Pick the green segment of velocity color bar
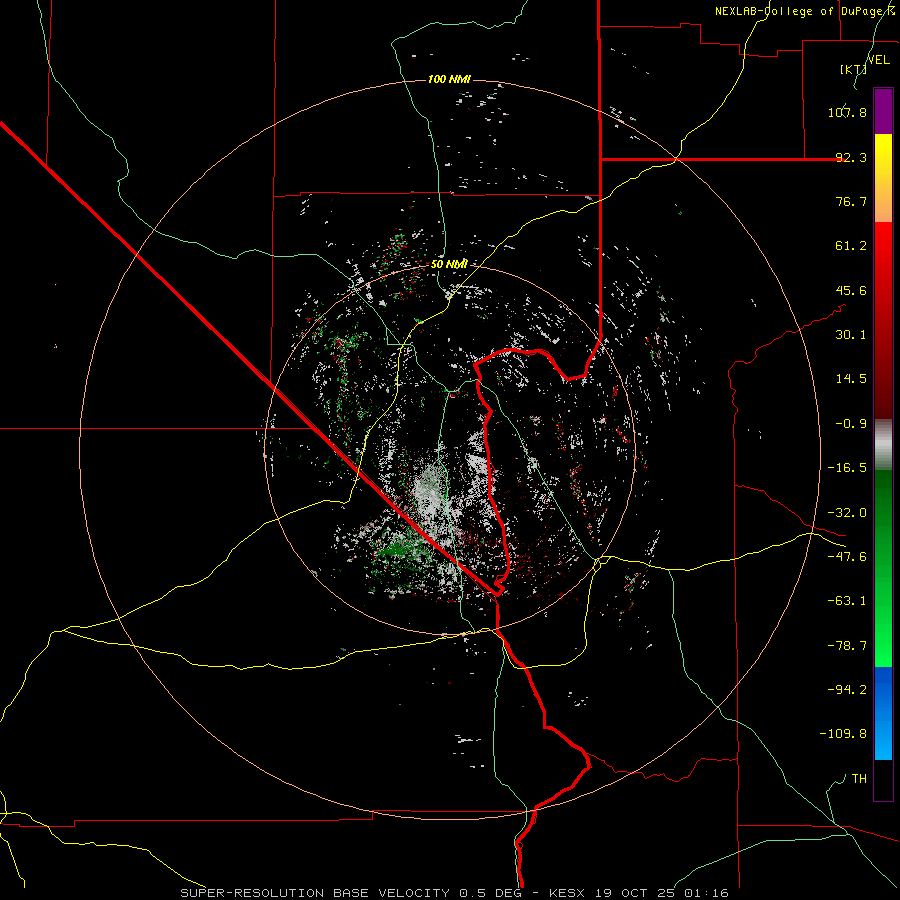The height and width of the screenshot is (900, 900). pos(883,568)
